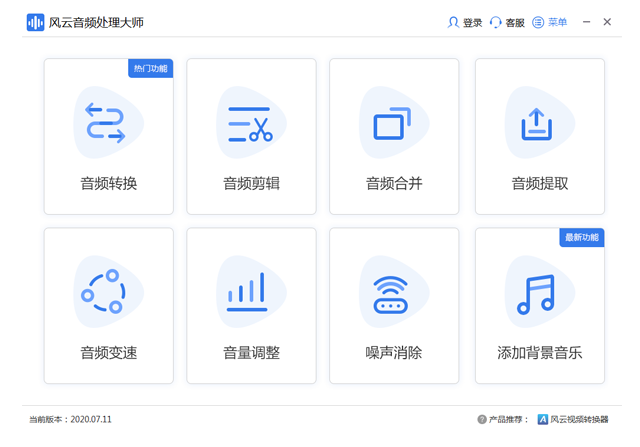This screenshot has height=447, width=640.
Task: Click the 当前版本：2020.07.11 version text
Action: point(70,419)
